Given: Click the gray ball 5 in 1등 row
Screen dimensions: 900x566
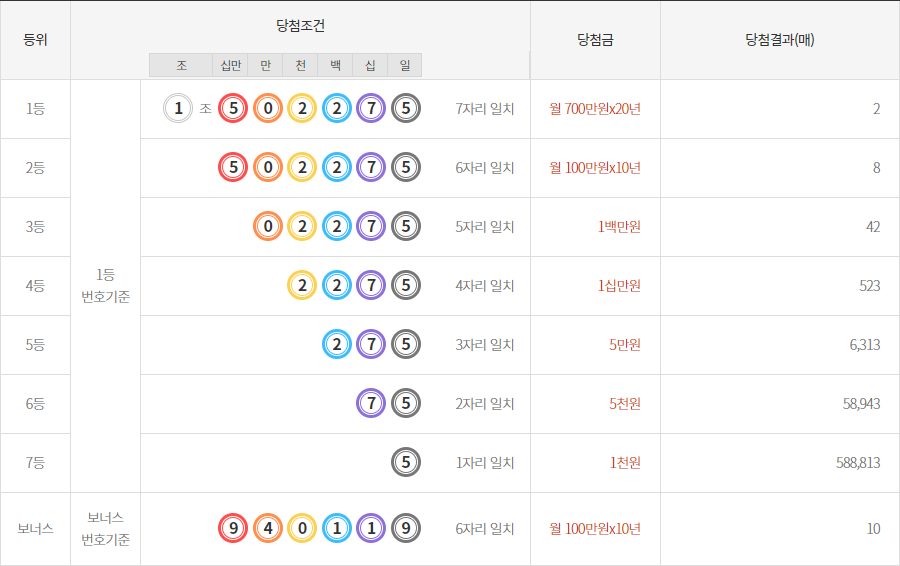Looking at the screenshot, I should click(x=406, y=108).
